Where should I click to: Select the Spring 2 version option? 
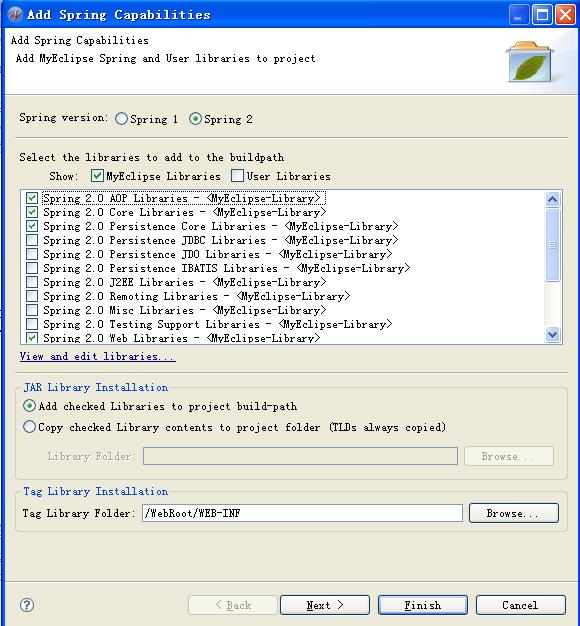[x=195, y=119]
